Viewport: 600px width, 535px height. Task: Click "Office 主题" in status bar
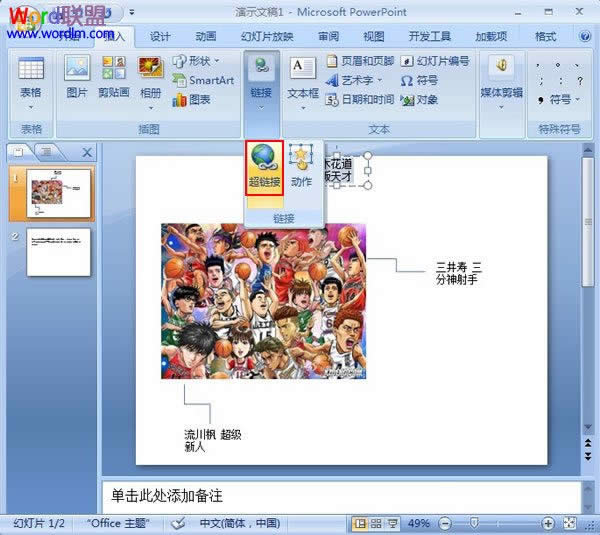coord(118,523)
